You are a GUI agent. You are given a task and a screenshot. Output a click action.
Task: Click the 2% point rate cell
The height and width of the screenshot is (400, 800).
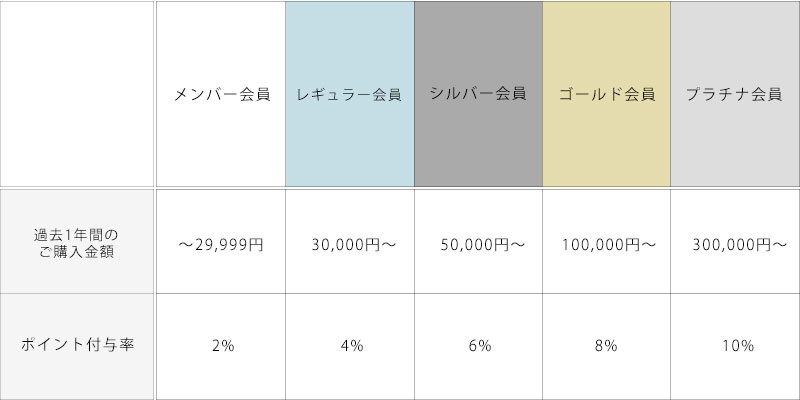pos(221,345)
